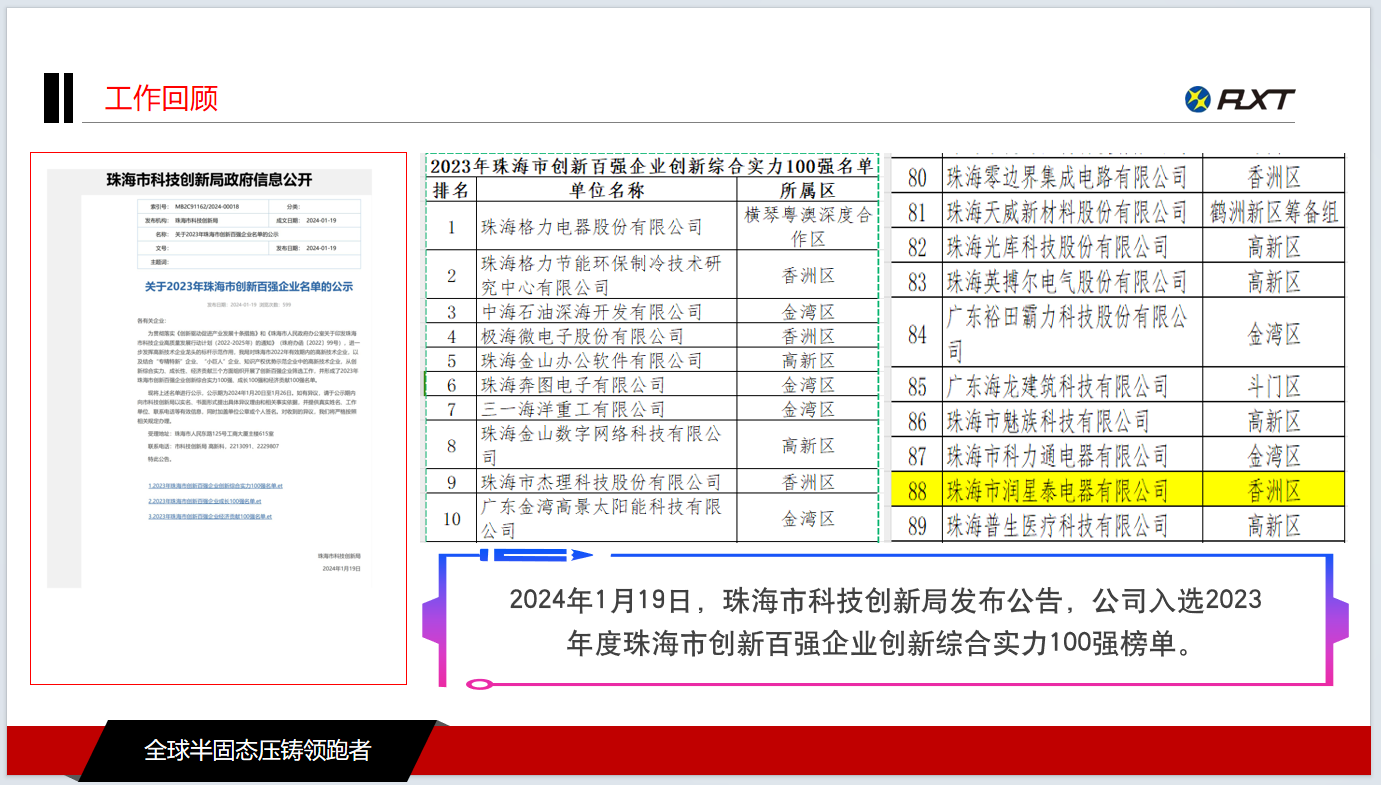Select the 广东金湾高景太阳能科技有限公司 cell
The width and height of the screenshot is (1381, 785).
(607, 518)
